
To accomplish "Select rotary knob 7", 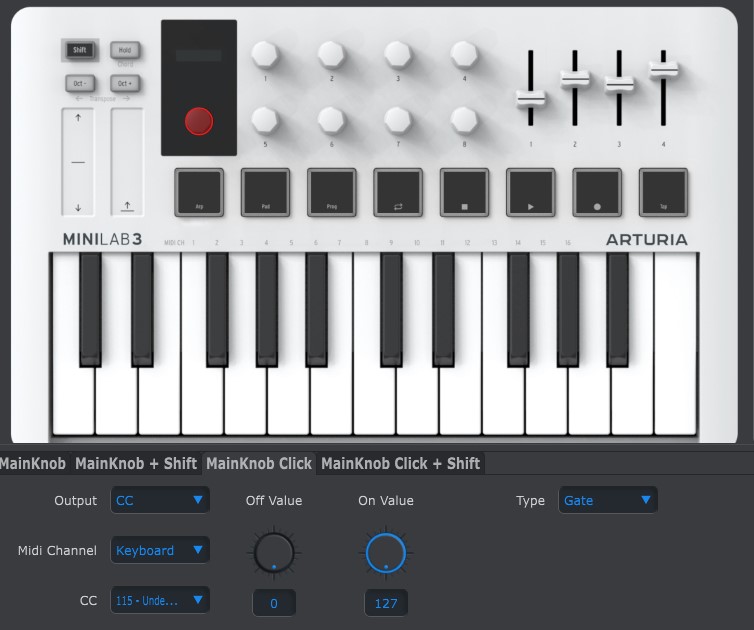I will pos(398,120).
